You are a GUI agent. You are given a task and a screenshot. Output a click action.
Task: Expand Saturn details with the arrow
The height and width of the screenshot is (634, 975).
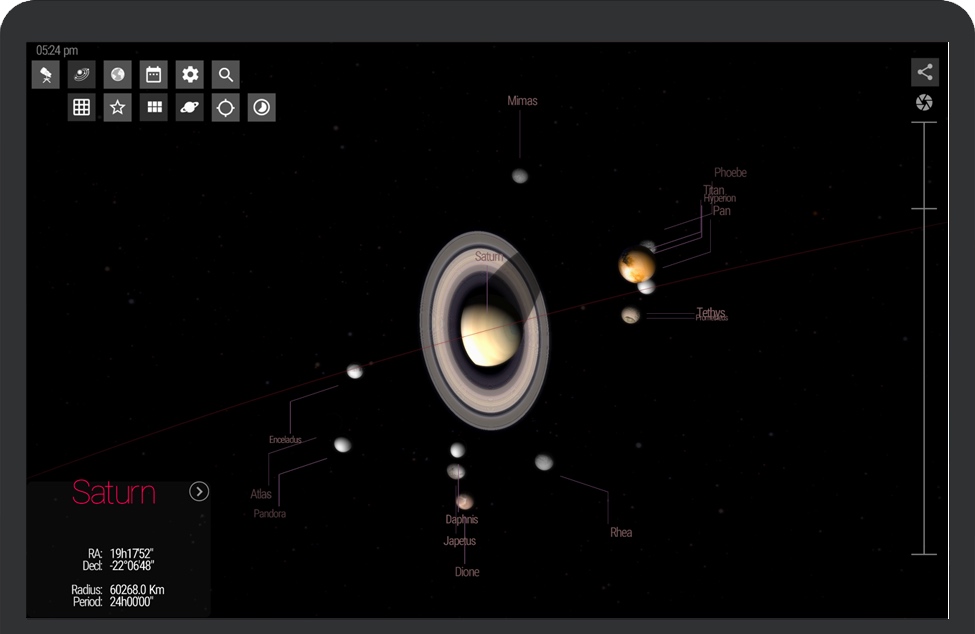[x=199, y=492]
